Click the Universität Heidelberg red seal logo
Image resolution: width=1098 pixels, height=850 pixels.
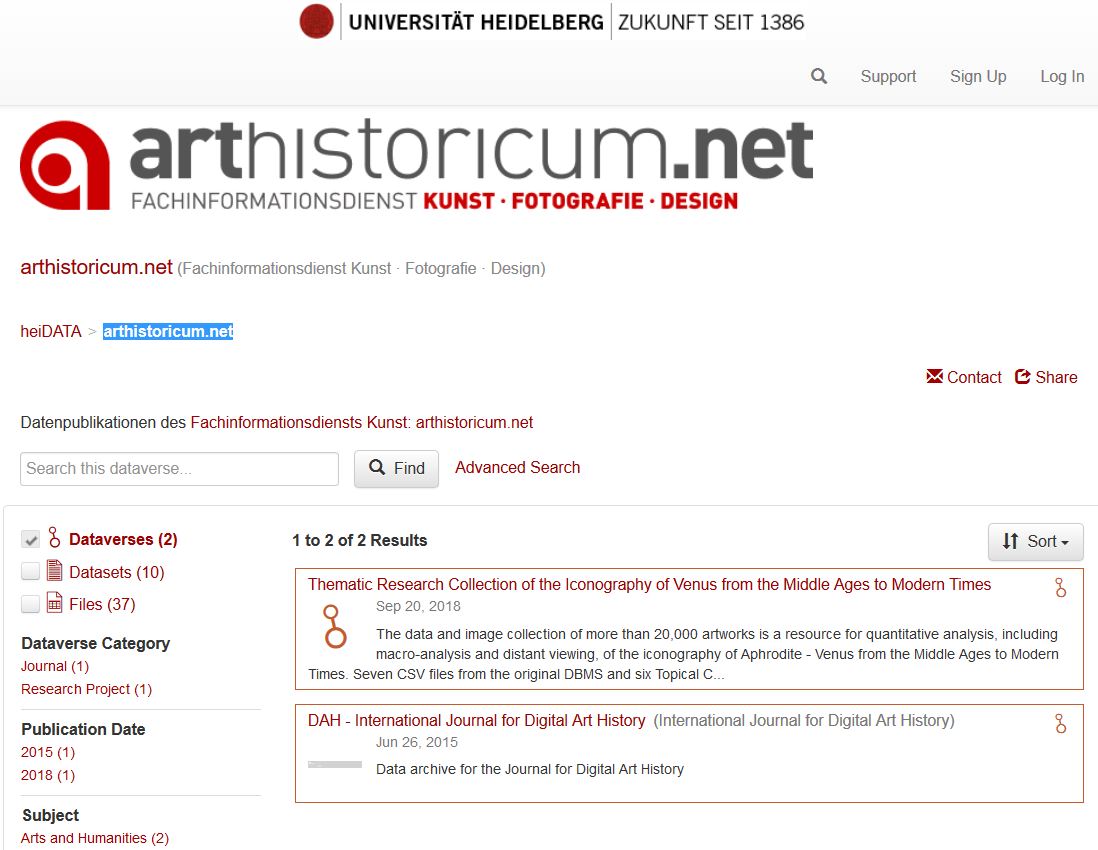pos(316,21)
